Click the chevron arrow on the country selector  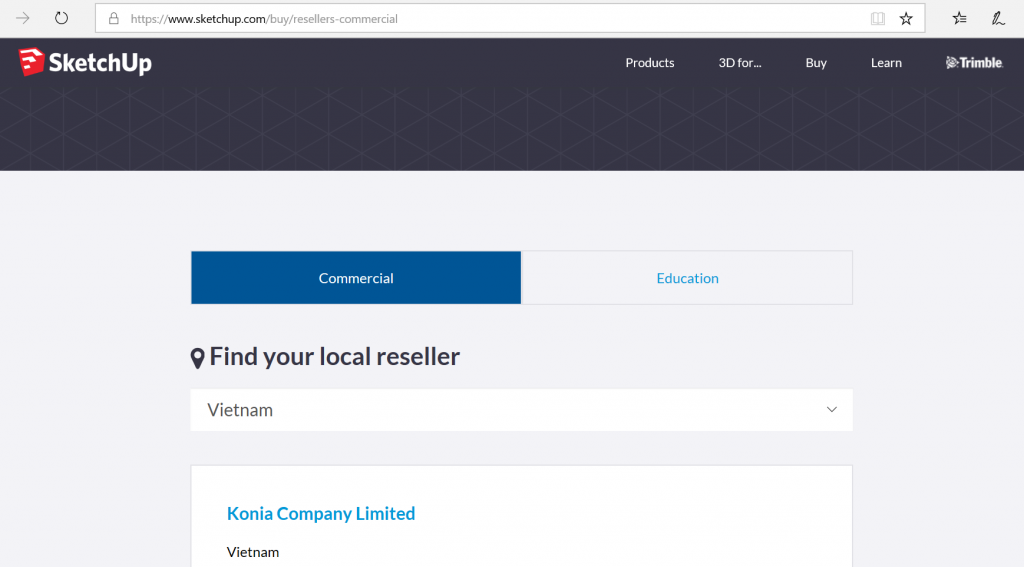point(831,410)
